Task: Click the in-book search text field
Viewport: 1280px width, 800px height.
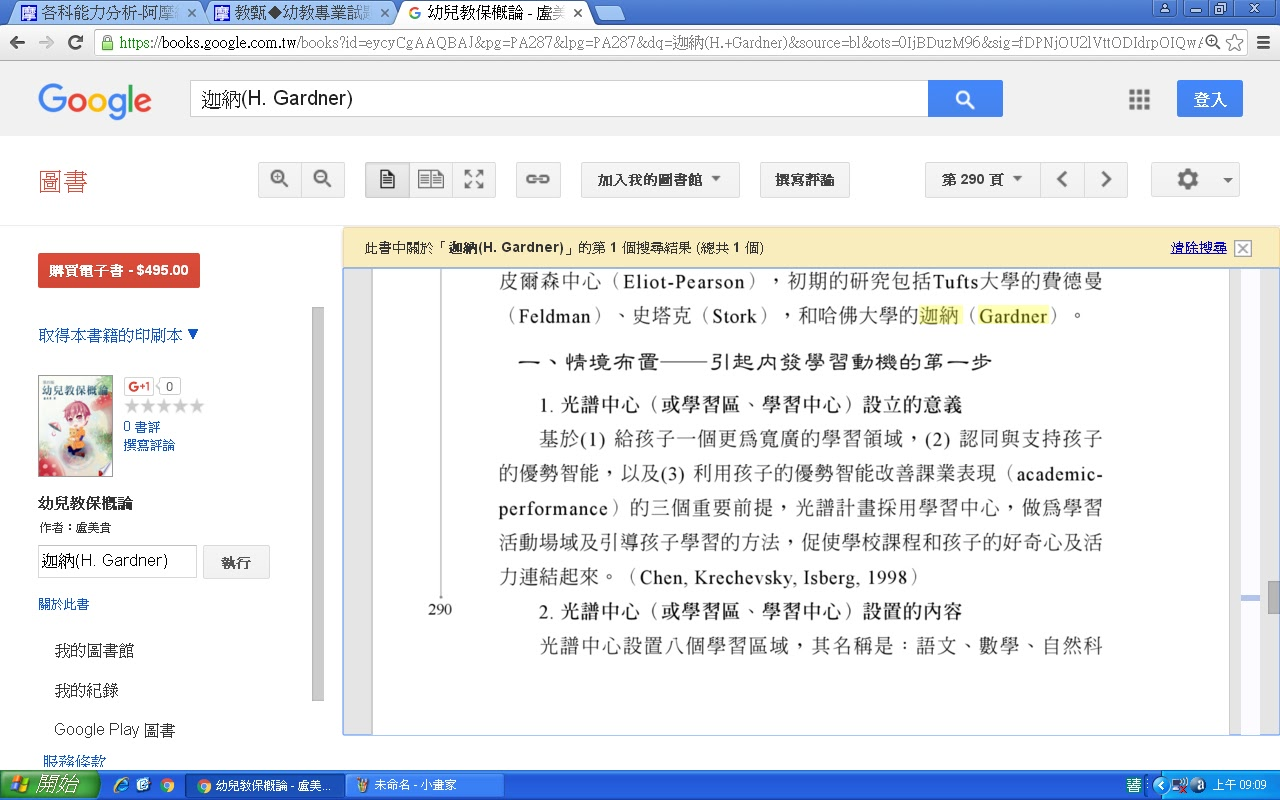Action: pos(117,561)
